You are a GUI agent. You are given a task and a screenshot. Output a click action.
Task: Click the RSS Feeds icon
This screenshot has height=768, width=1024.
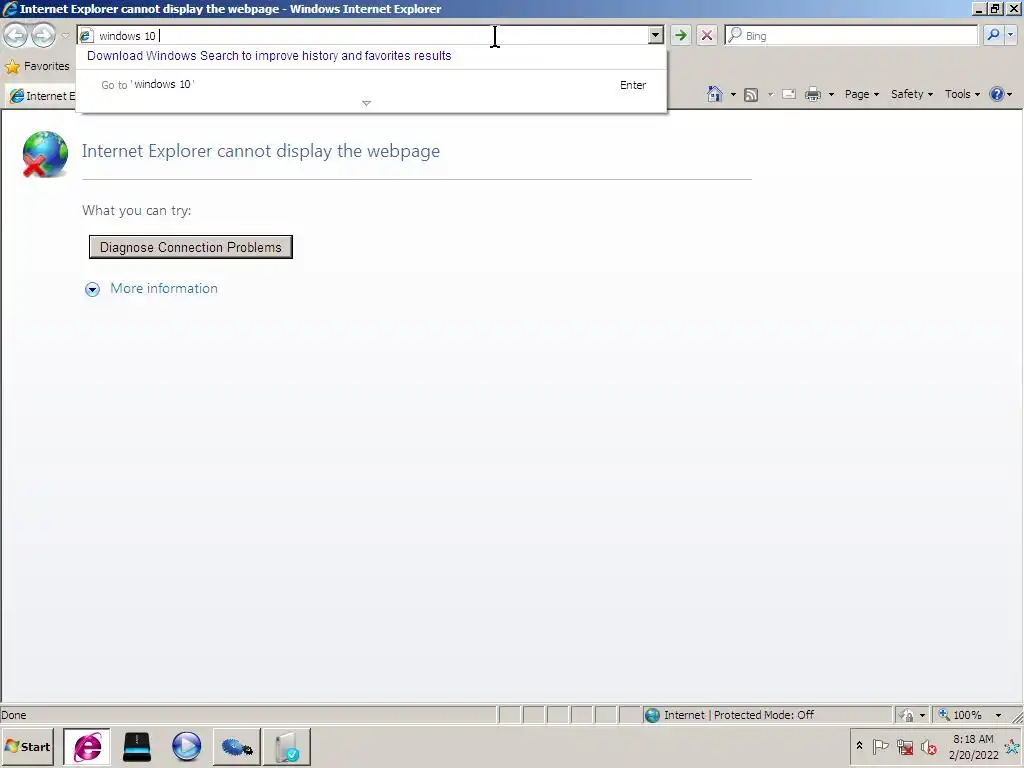(751, 95)
